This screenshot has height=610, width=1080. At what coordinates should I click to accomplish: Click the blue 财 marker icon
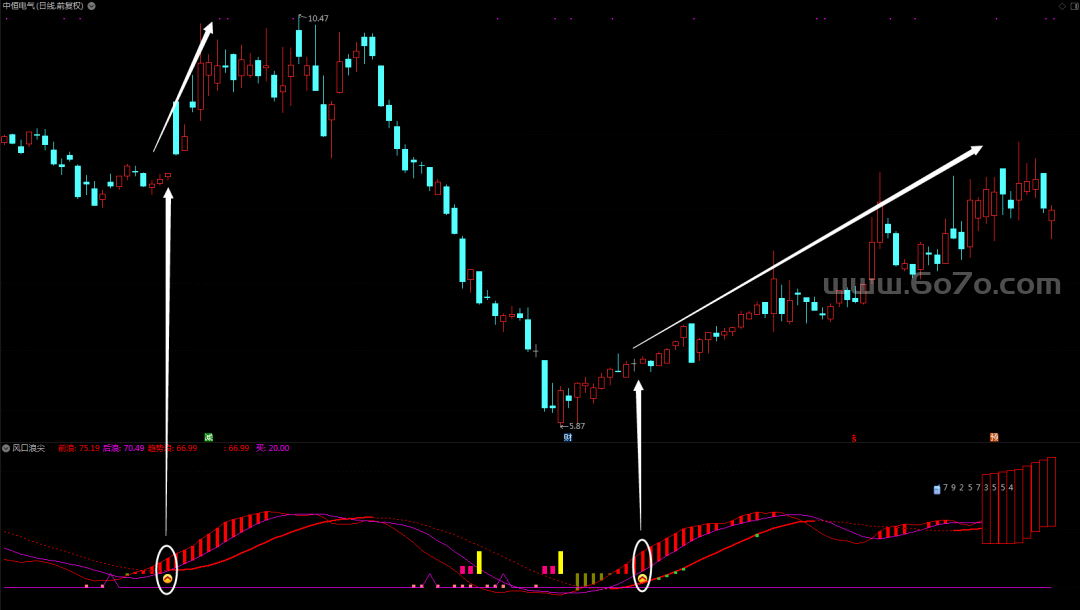tap(567, 437)
